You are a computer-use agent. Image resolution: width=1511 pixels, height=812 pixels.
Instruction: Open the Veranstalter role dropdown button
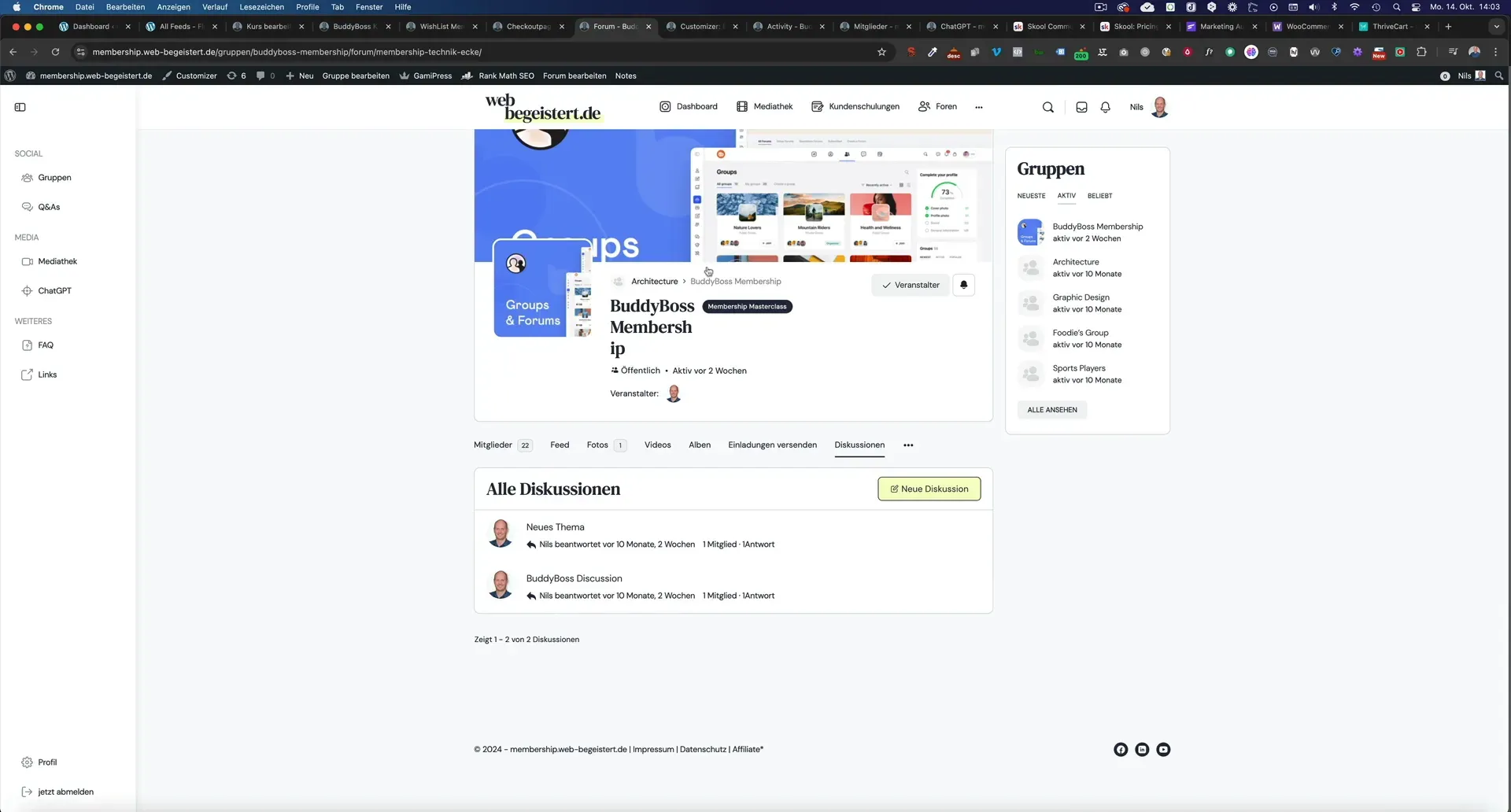tap(911, 285)
